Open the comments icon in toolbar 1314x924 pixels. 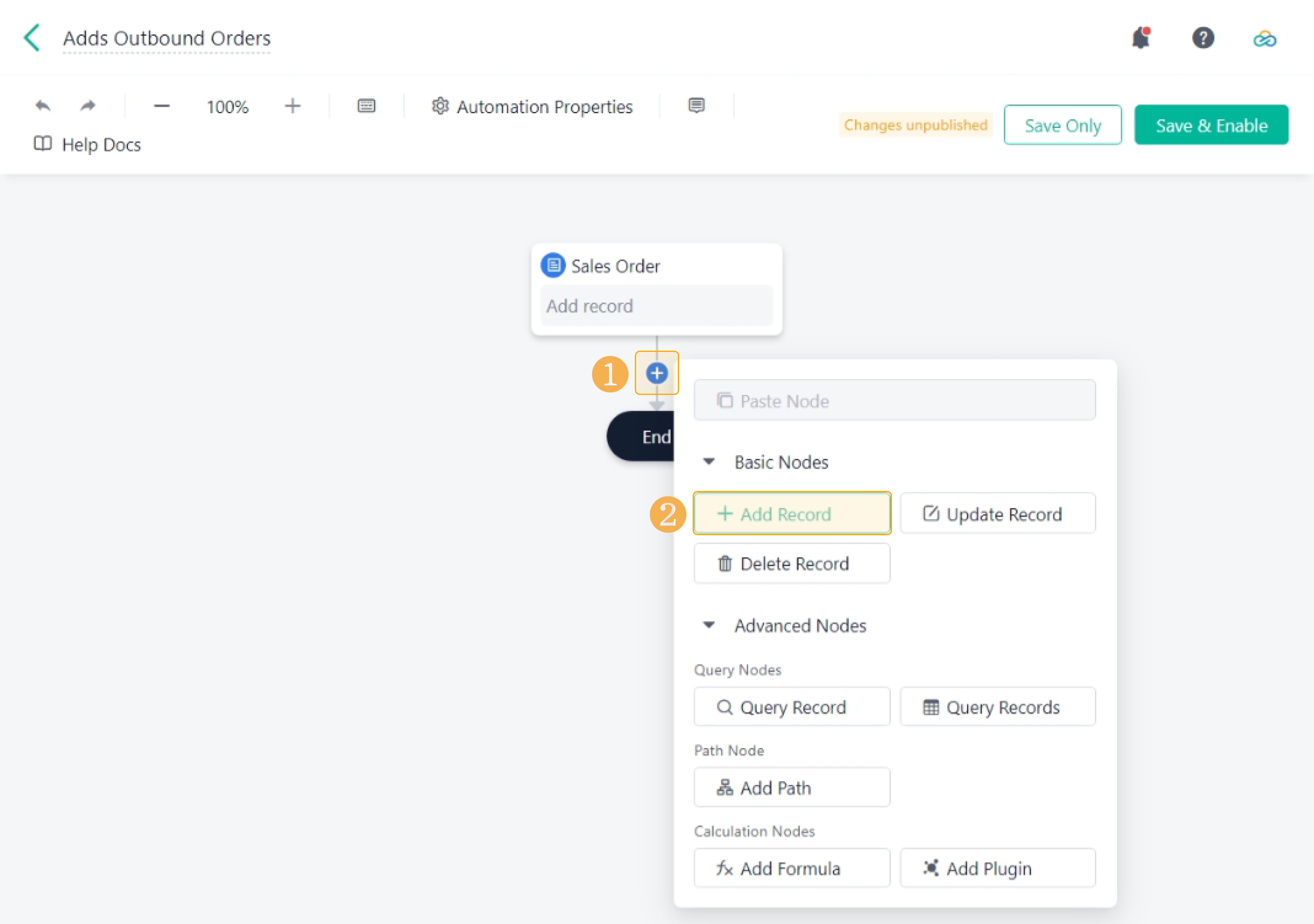(696, 106)
